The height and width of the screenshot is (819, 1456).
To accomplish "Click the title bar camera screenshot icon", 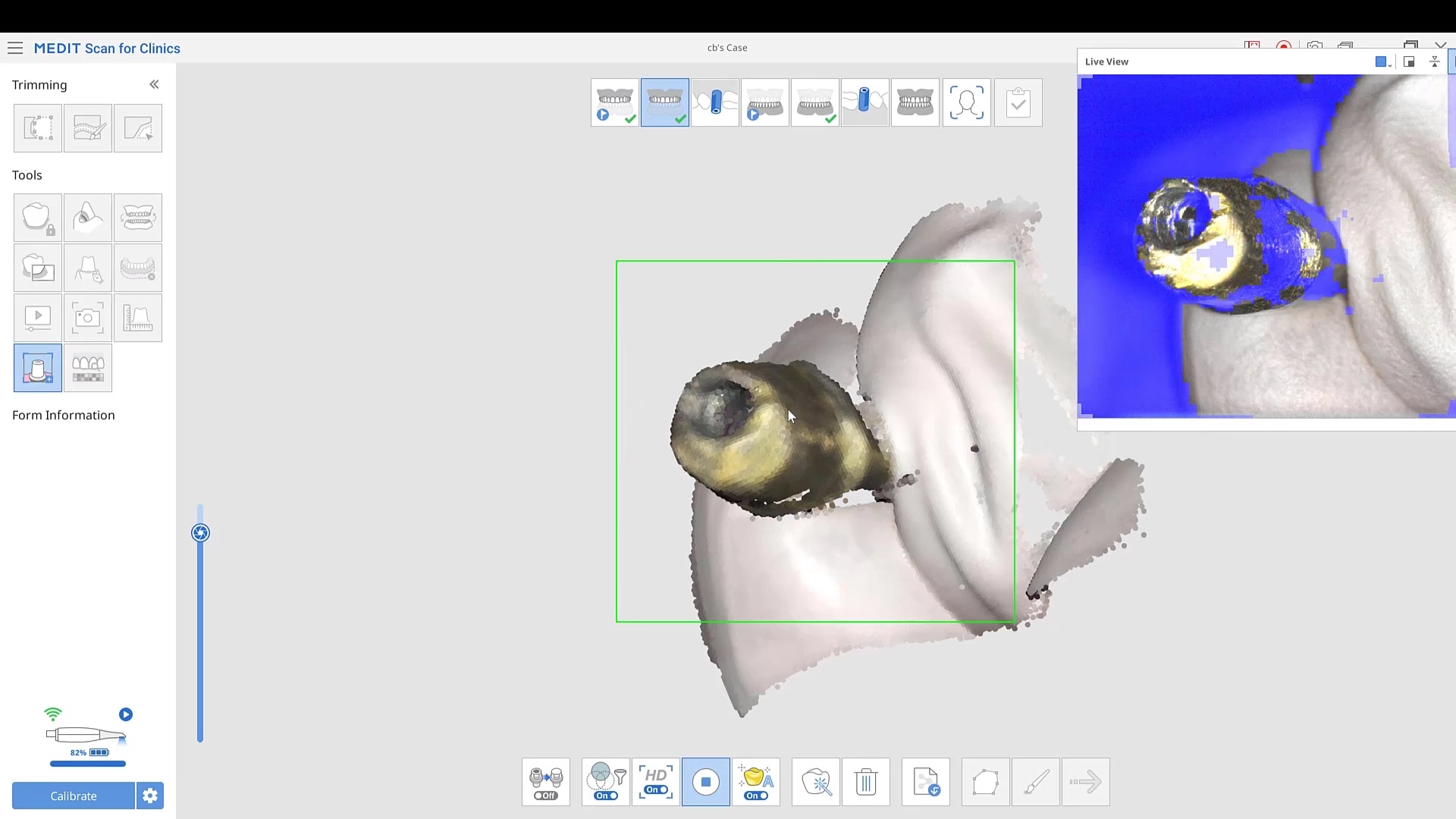I will tap(1315, 46).
